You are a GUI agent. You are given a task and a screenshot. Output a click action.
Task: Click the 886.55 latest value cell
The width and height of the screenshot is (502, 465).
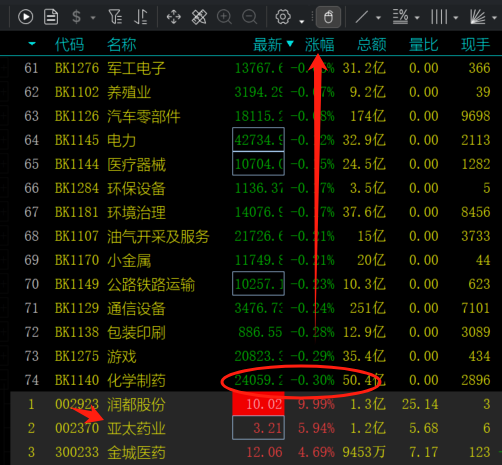tap(260, 332)
